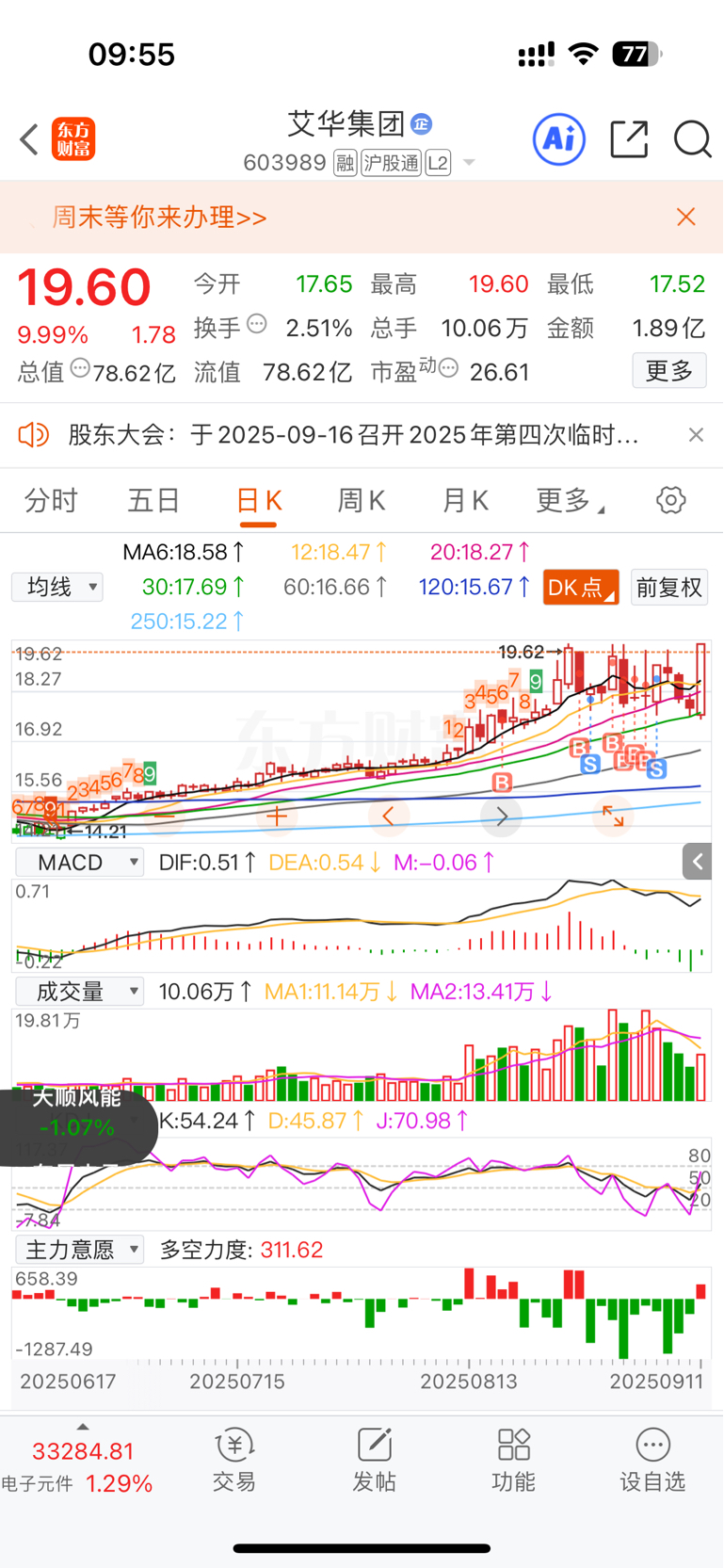Open the 股东大会 announcement text
The width and height of the screenshot is (724, 1568).
[354, 435]
